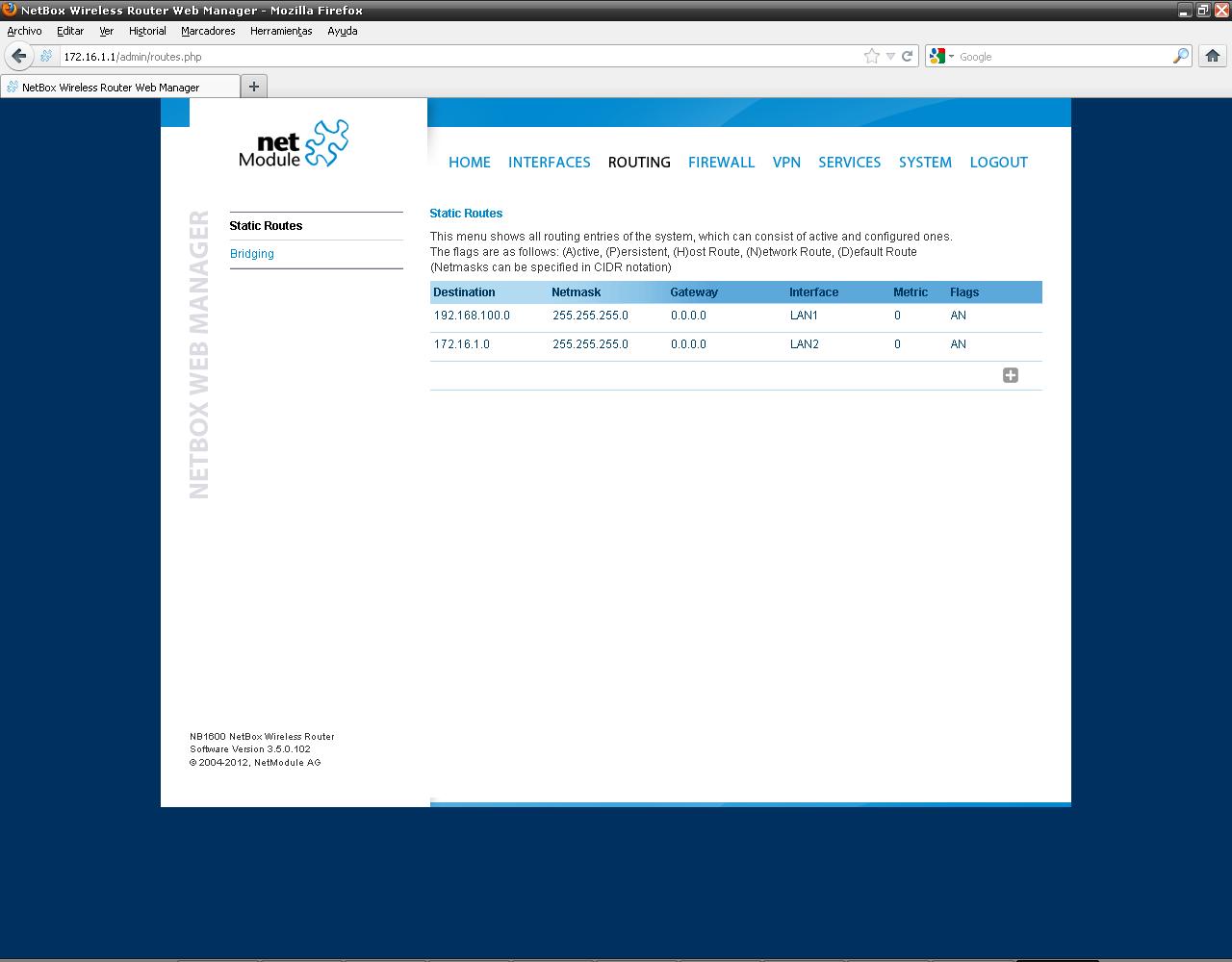Viewport: 1232px width, 962px height.
Task: Click the home icon in the Firefox toolbar
Action: [1212, 56]
